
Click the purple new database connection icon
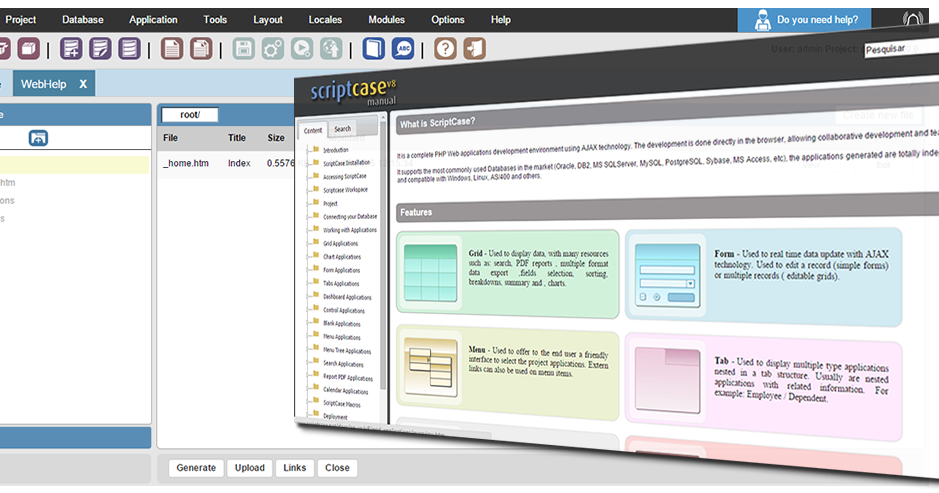click(71, 49)
